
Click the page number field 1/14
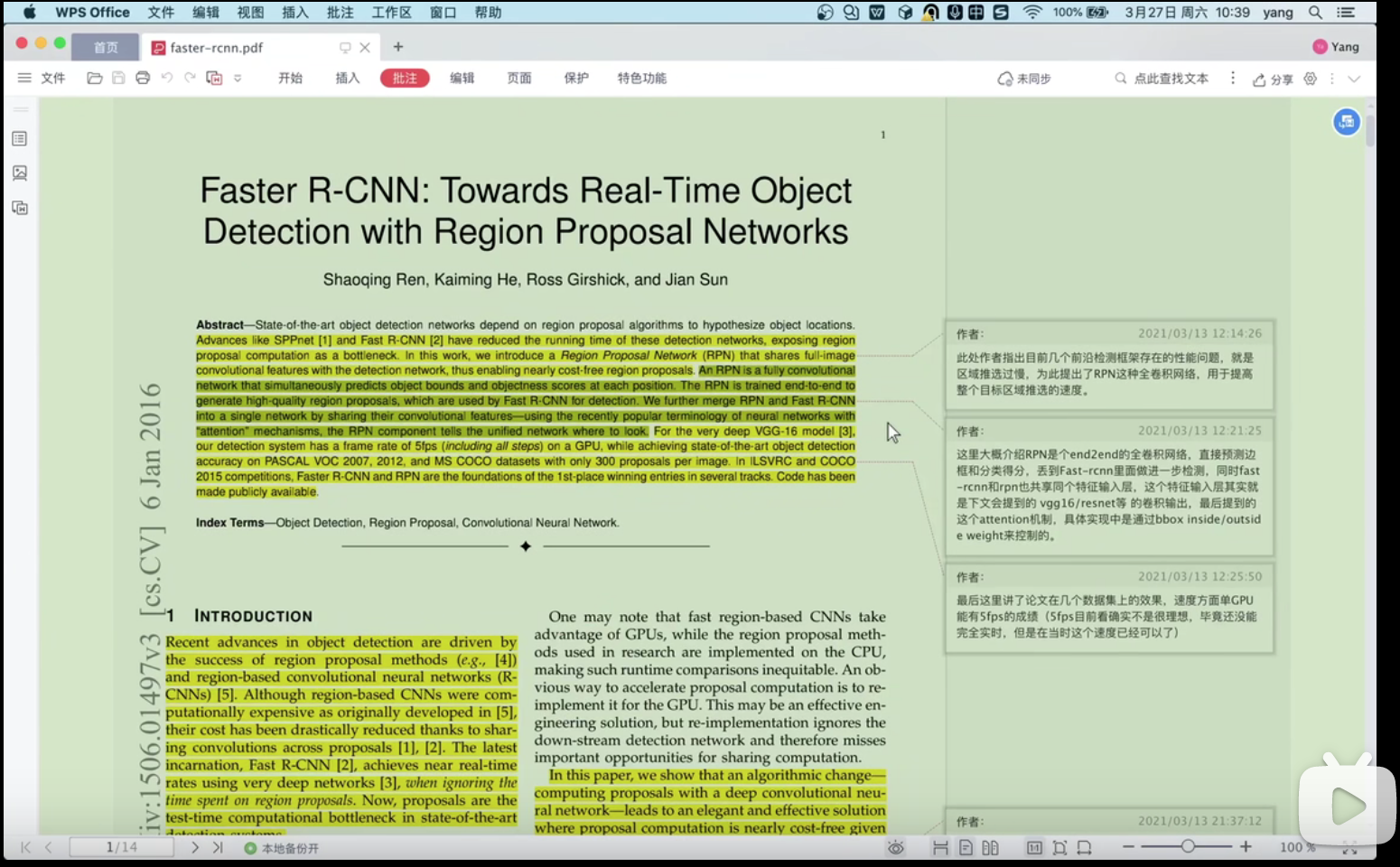click(122, 847)
